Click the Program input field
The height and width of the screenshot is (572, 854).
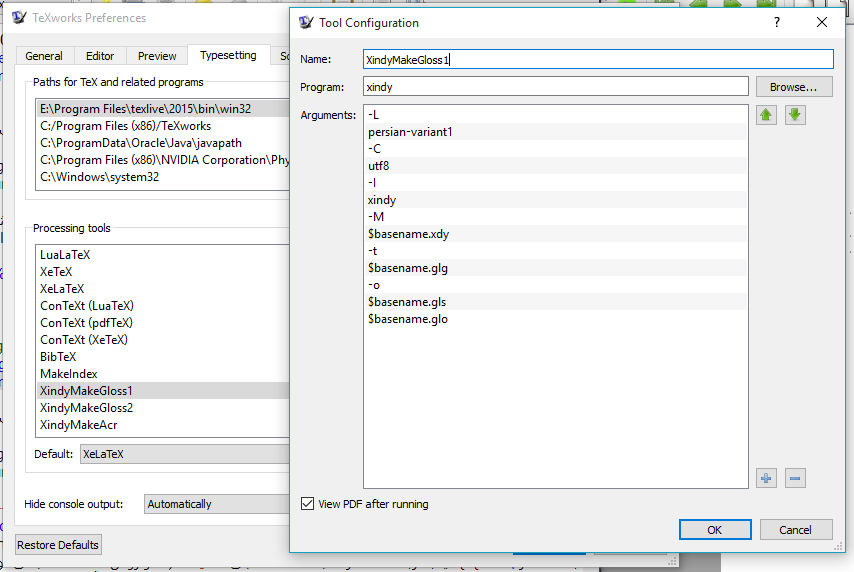(555, 87)
